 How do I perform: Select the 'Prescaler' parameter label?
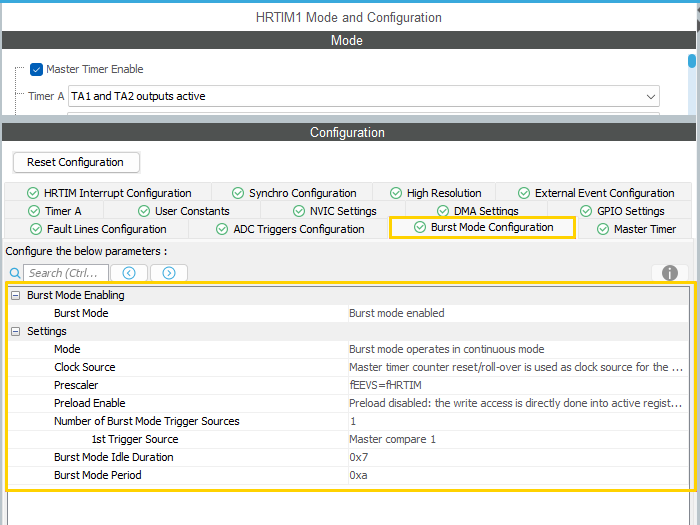(x=76, y=385)
